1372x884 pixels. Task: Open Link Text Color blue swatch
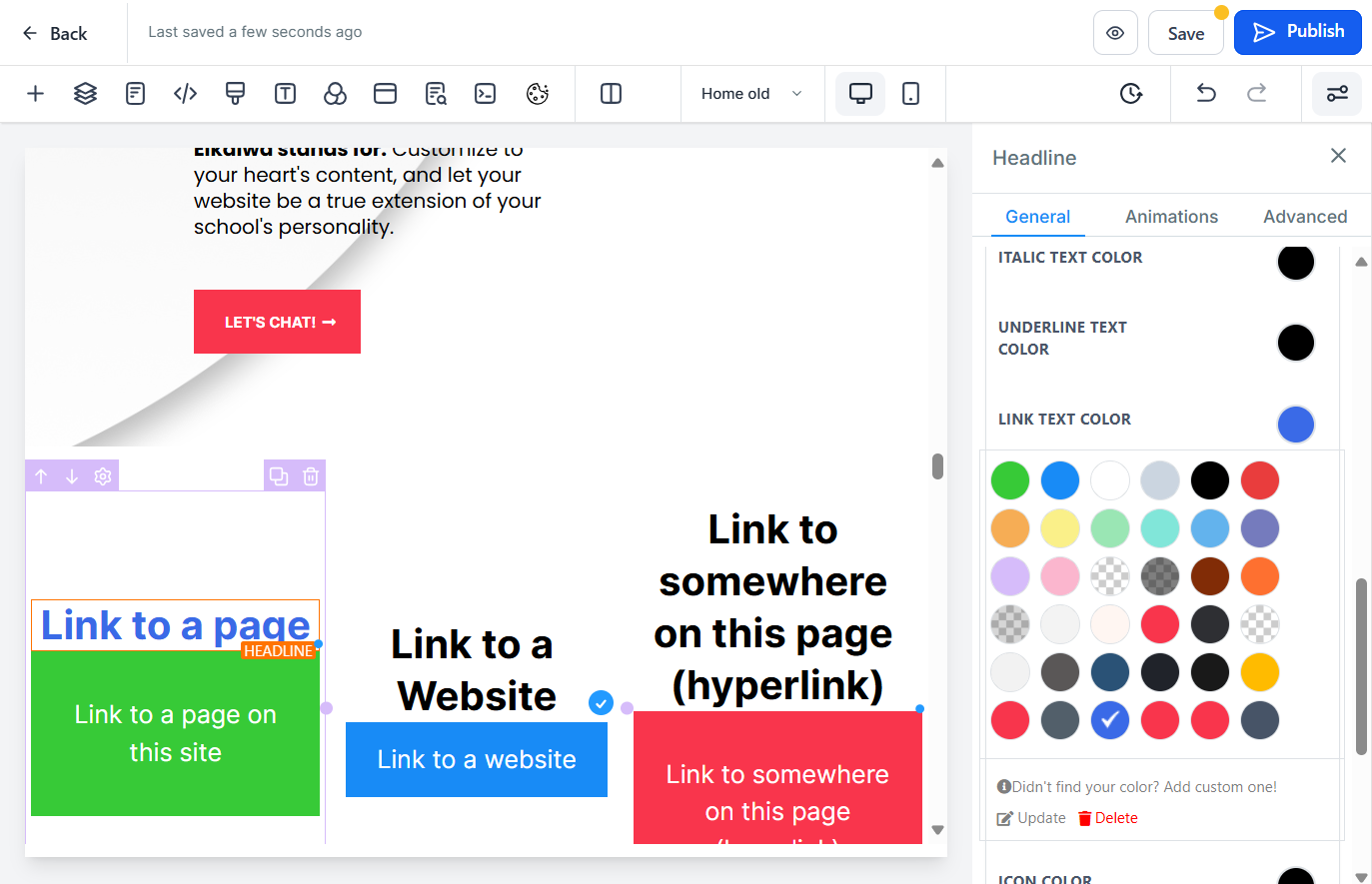[1295, 425]
